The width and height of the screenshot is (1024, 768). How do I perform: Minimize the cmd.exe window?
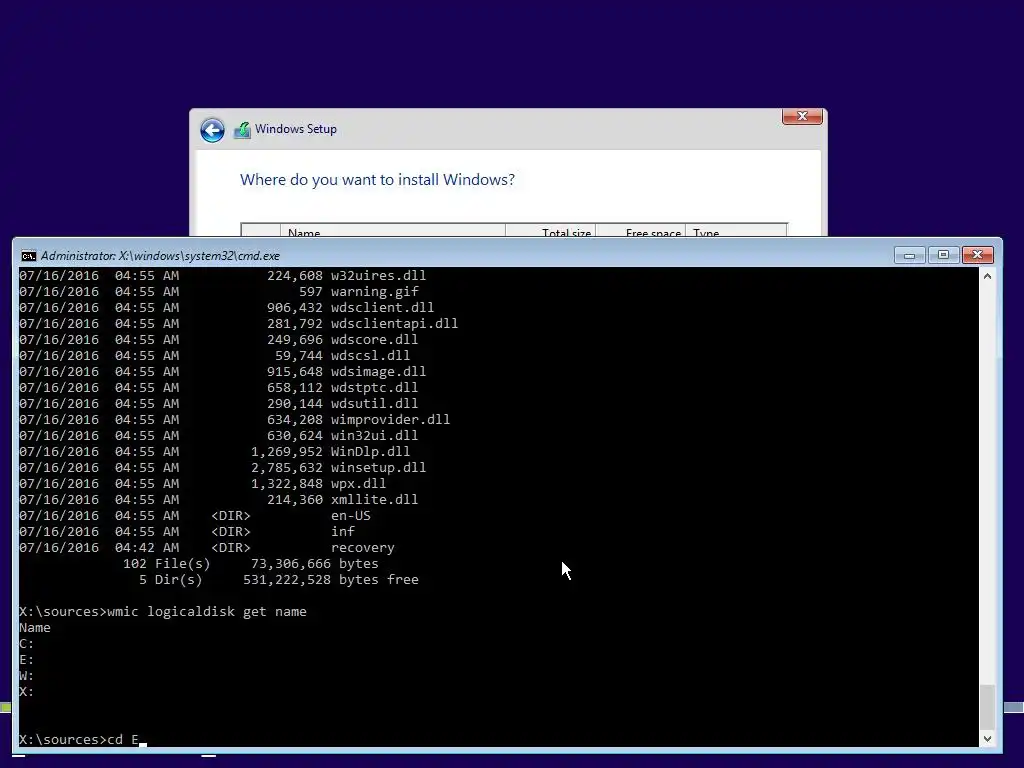(909, 255)
